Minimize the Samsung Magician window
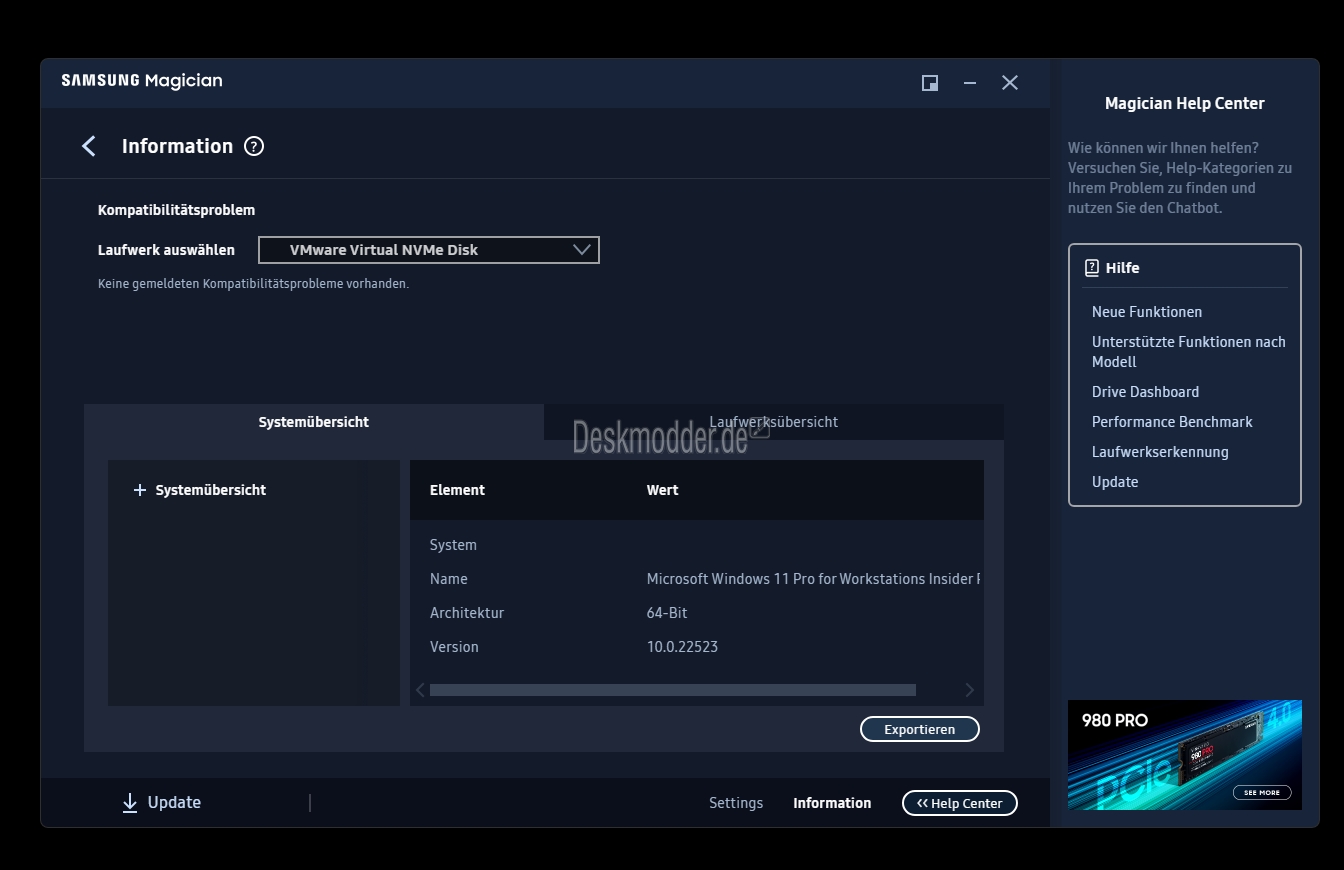The image size is (1344, 870). tap(969, 83)
